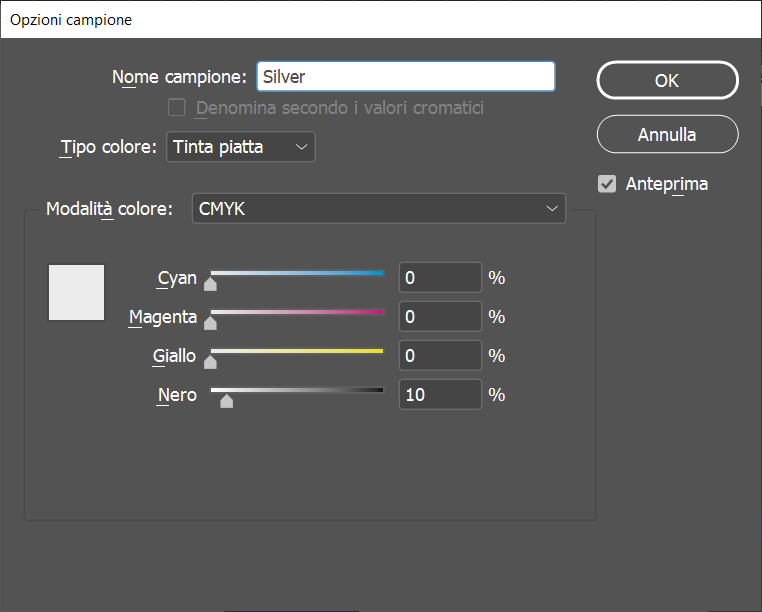Click the Nome campione label

tap(179, 77)
